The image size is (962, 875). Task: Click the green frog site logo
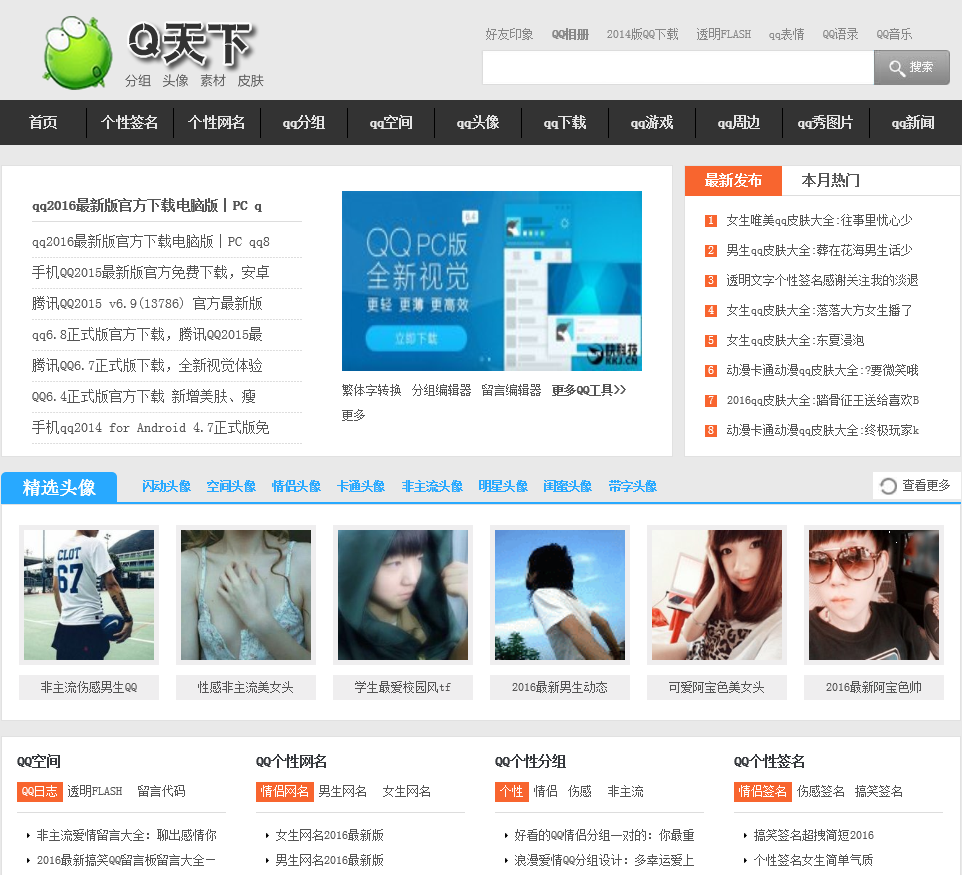pyautogui.click(x=77, y=53)
